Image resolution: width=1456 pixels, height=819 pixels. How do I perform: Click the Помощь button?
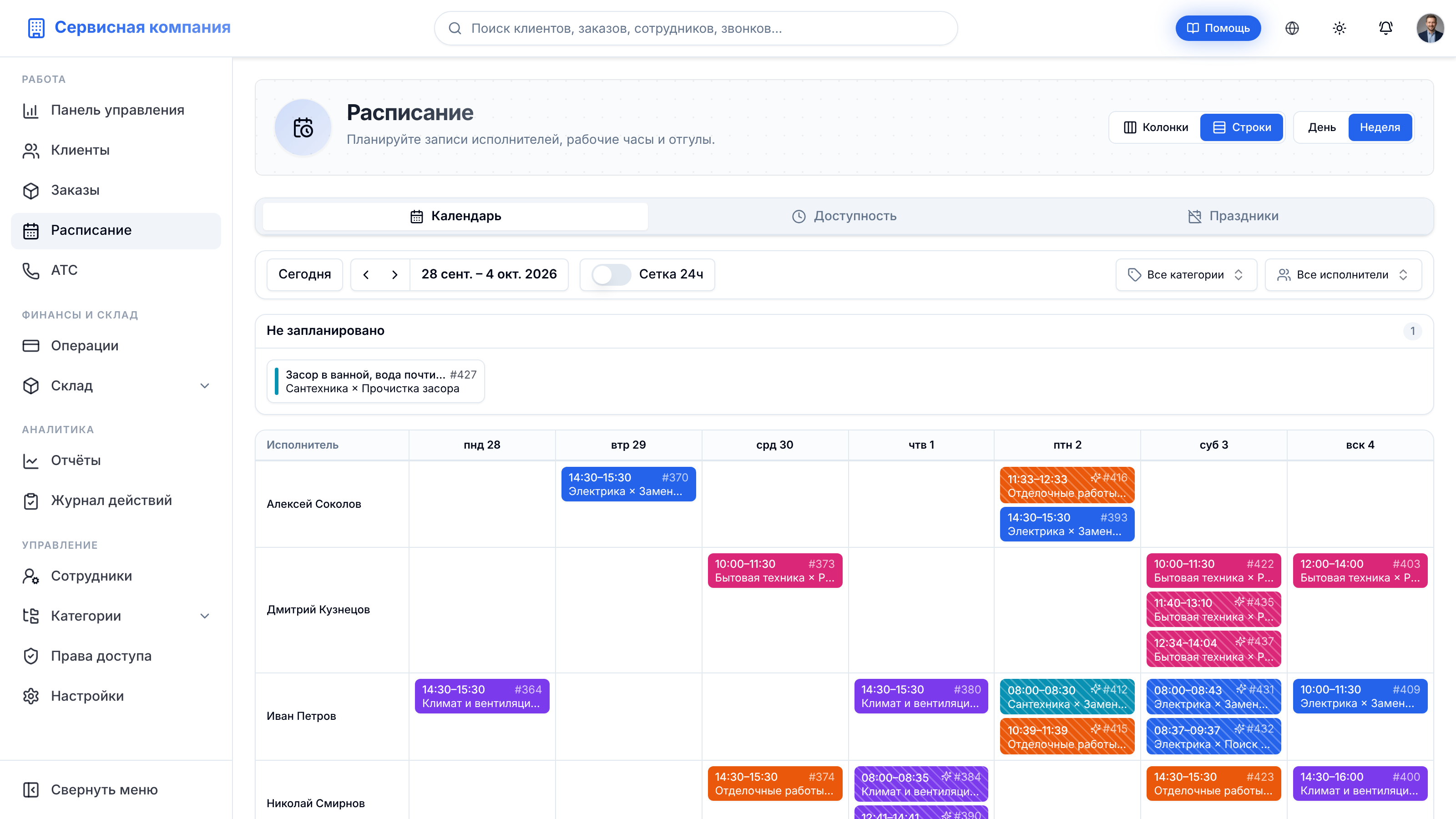[1218, 28]
